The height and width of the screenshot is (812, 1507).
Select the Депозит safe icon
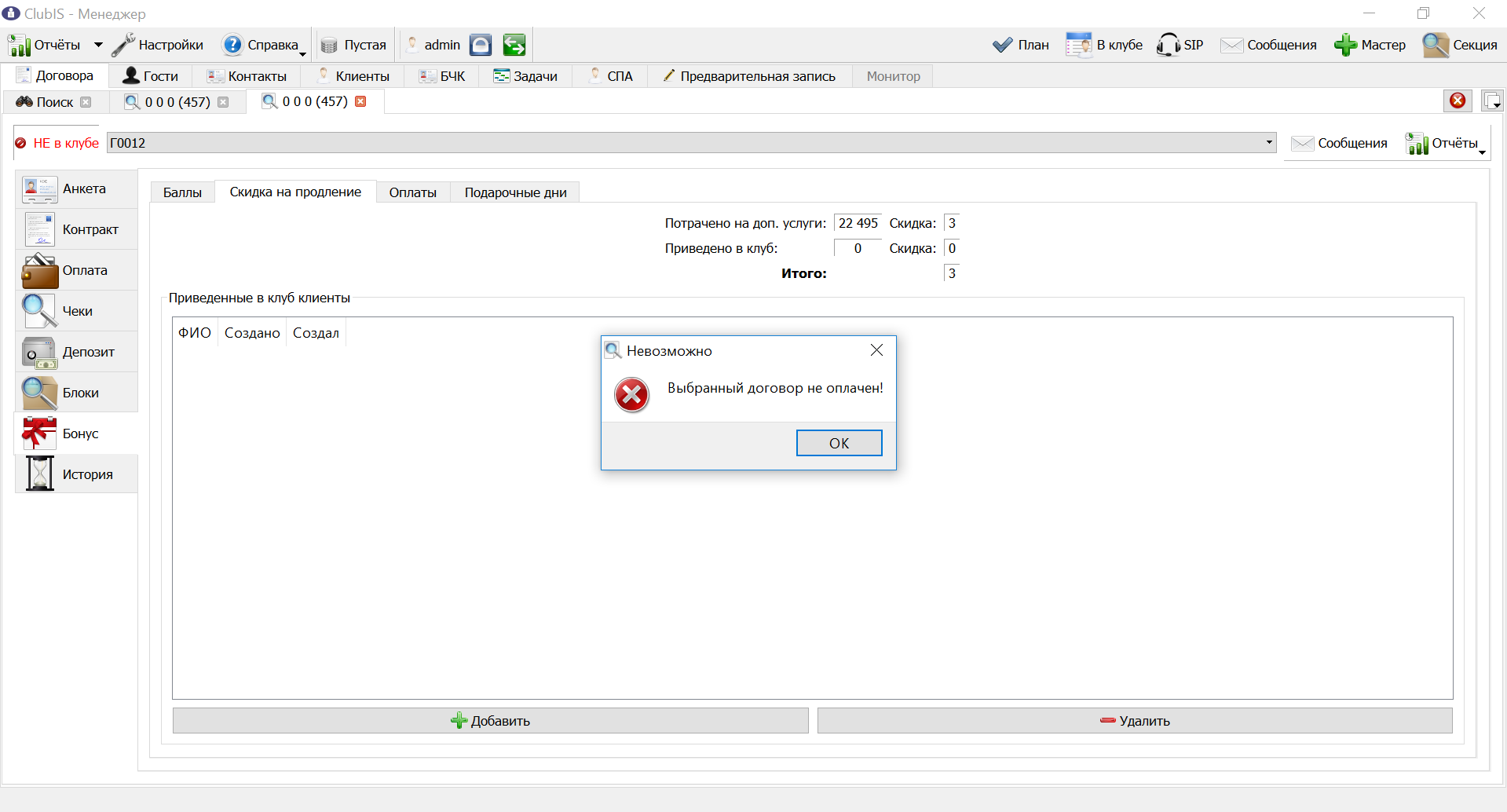39,353
